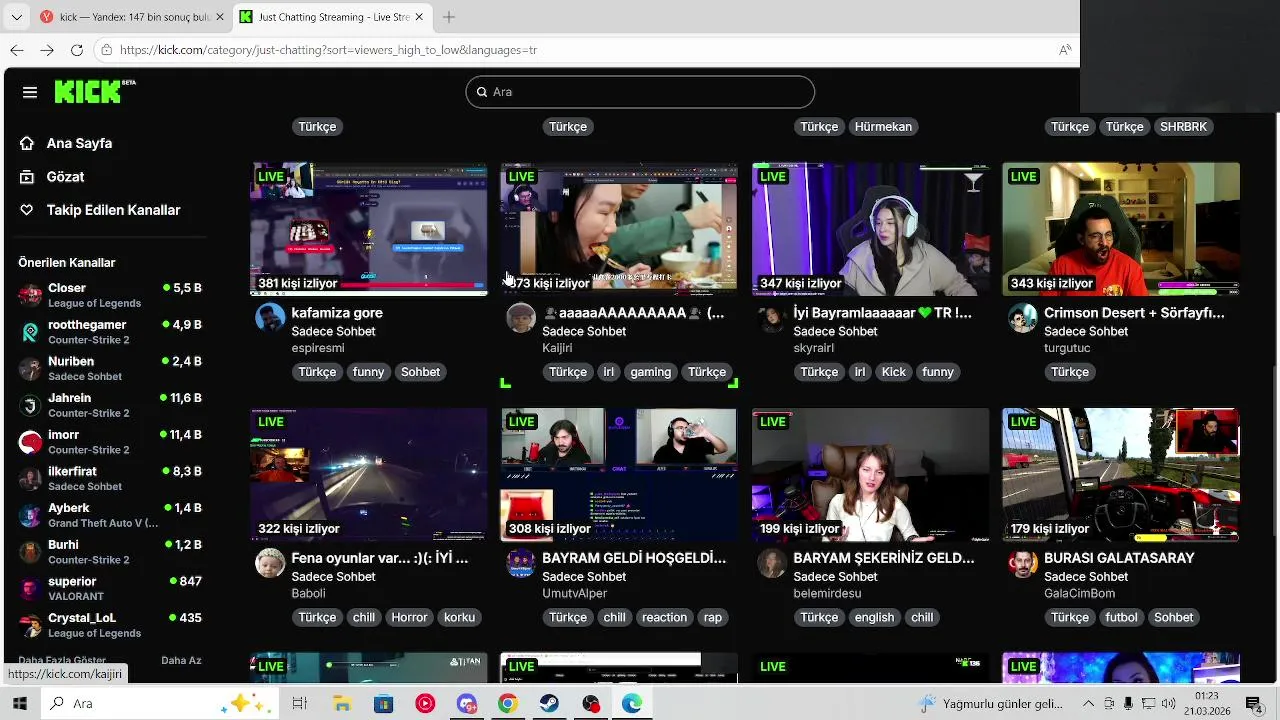1280x720 pixels.
Task: Open File Explorer from the taskbar
Action: pos(342,704)
